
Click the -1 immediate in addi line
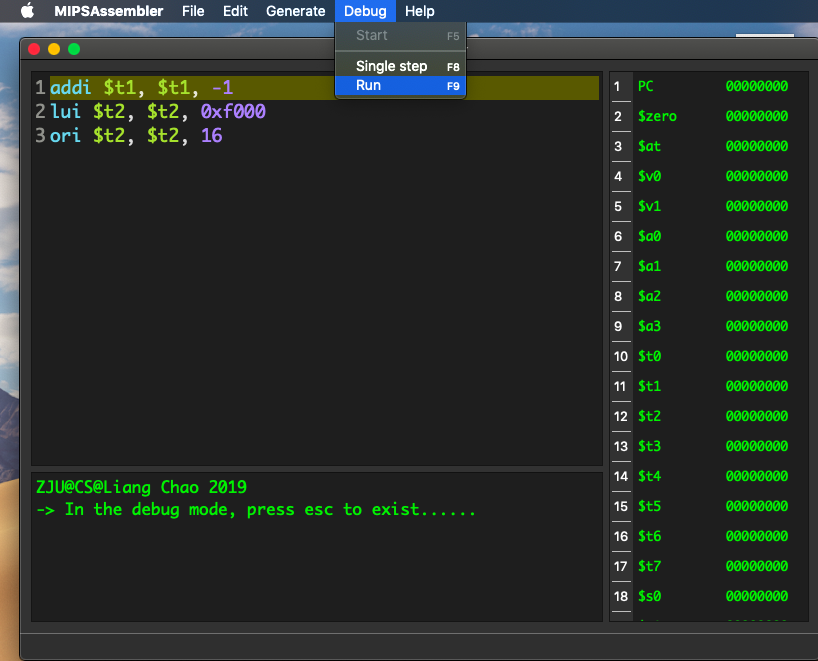coord(223,87)
